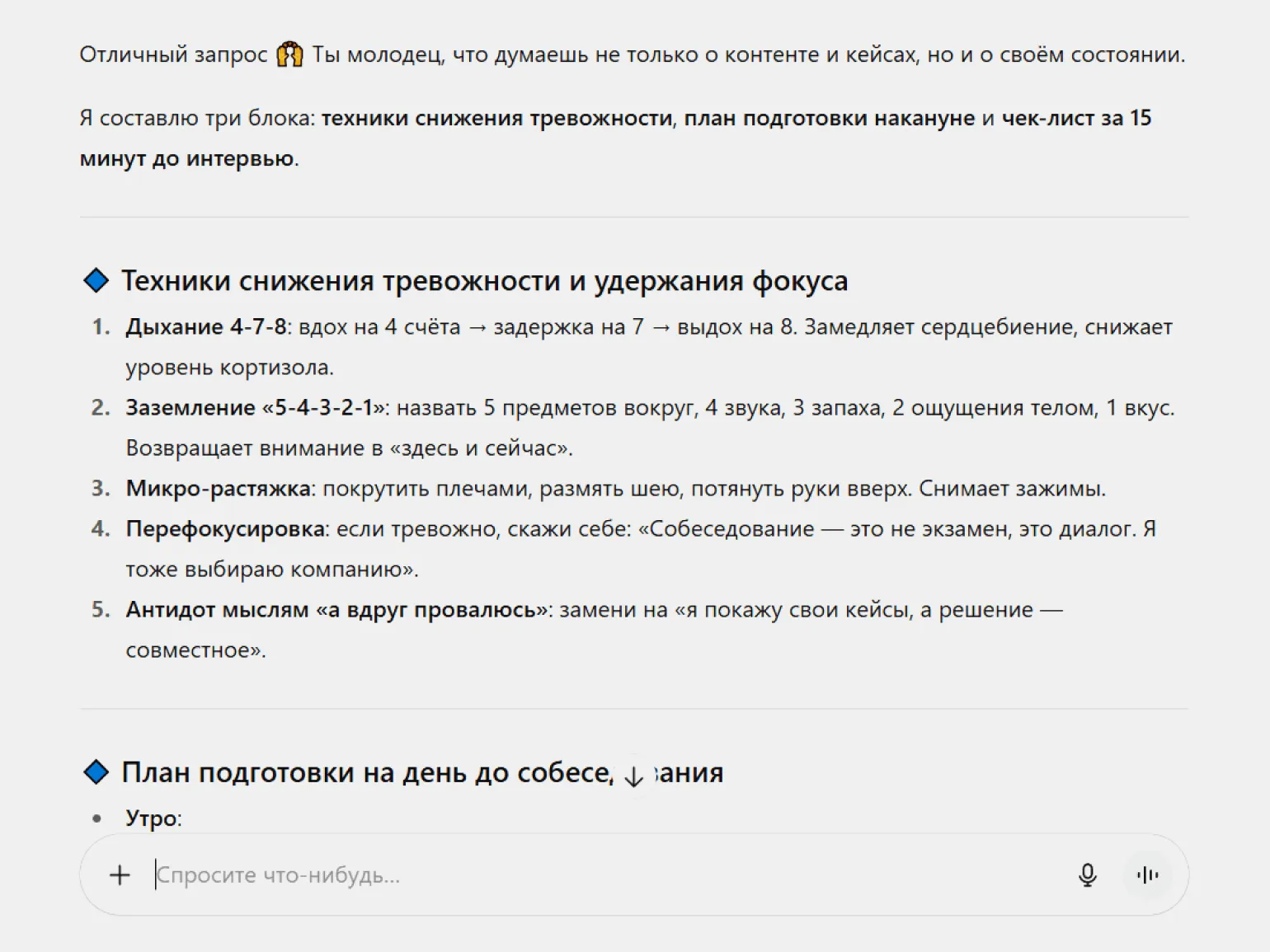
Task: Select the bold text "Дыхание 4-7-8"
Action: 205,327
